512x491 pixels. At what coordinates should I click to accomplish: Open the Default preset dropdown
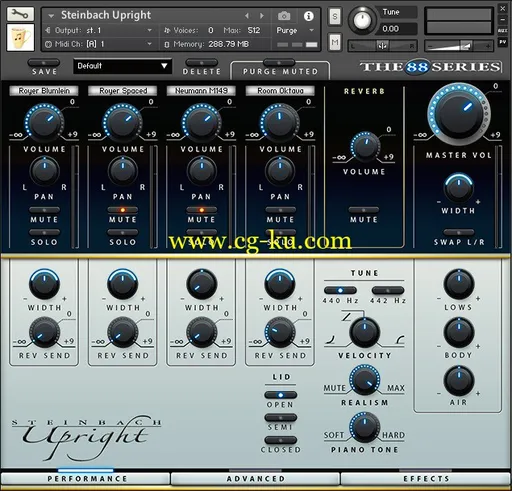pyautogui.click(x=122, y=66)
